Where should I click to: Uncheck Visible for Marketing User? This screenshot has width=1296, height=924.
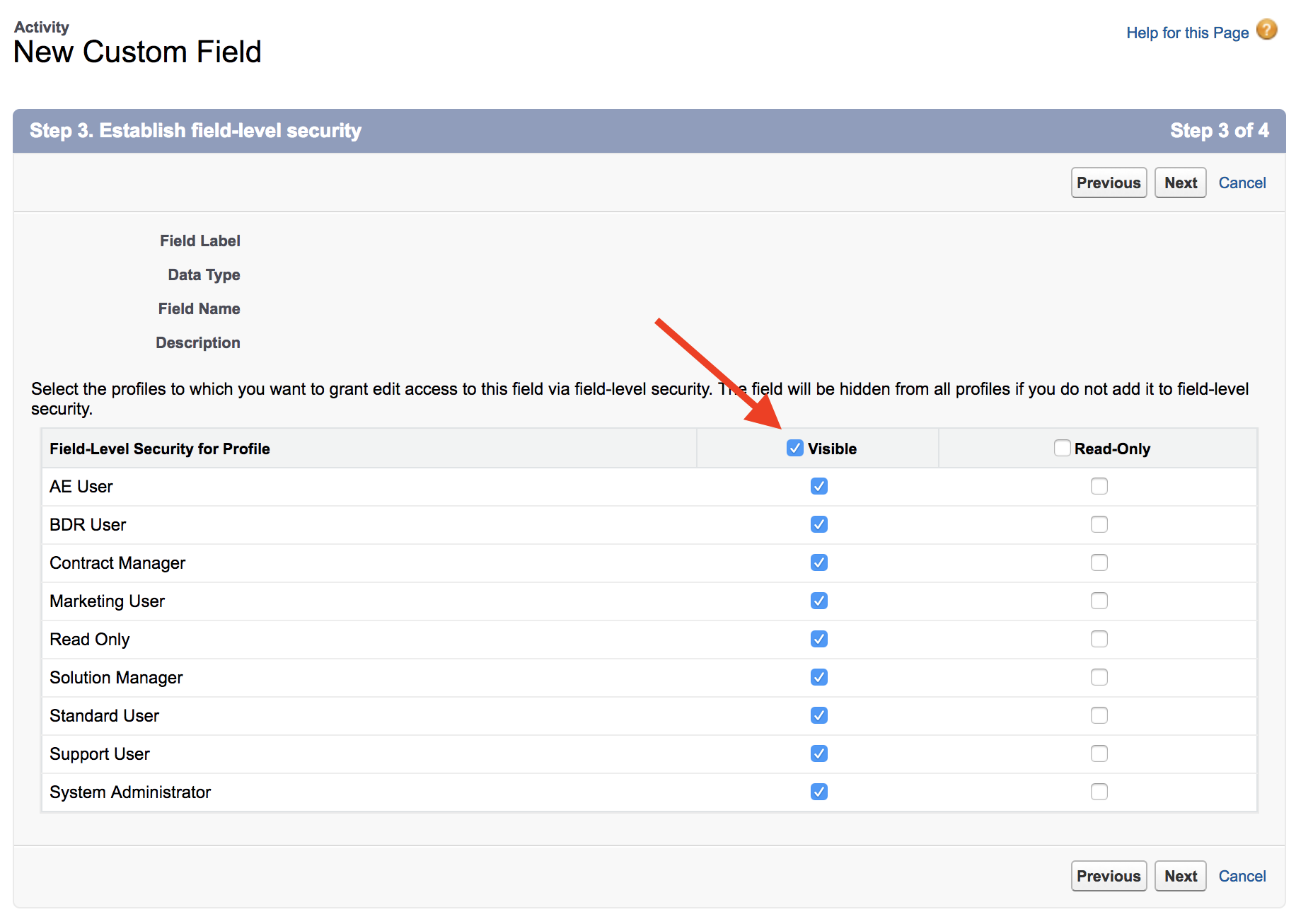pos(819,601)
